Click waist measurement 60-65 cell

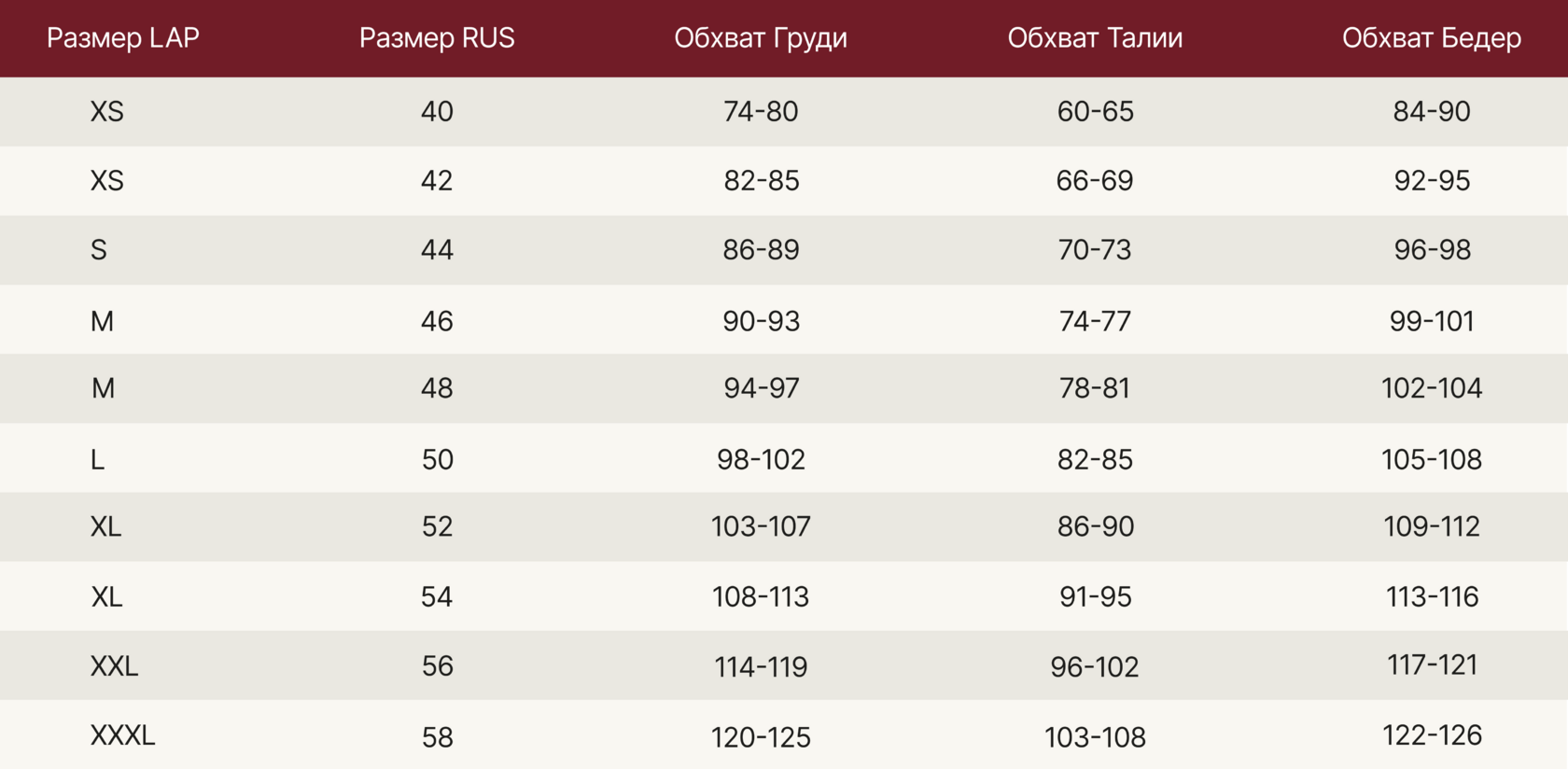coord(1095,112)
